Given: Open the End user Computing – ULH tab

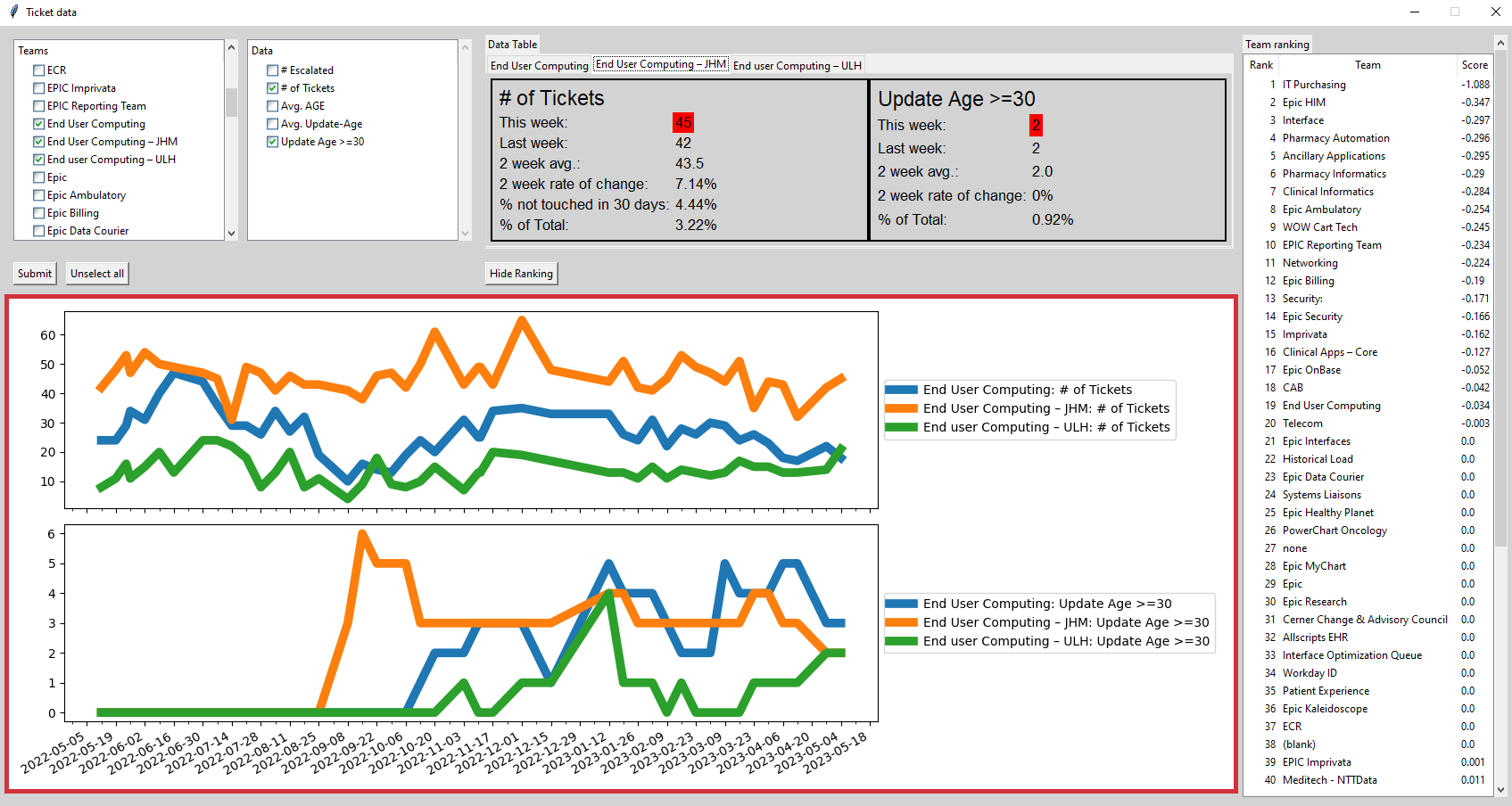Looking at the screenshot, I should pyautogui.click(x=797, y=66).
